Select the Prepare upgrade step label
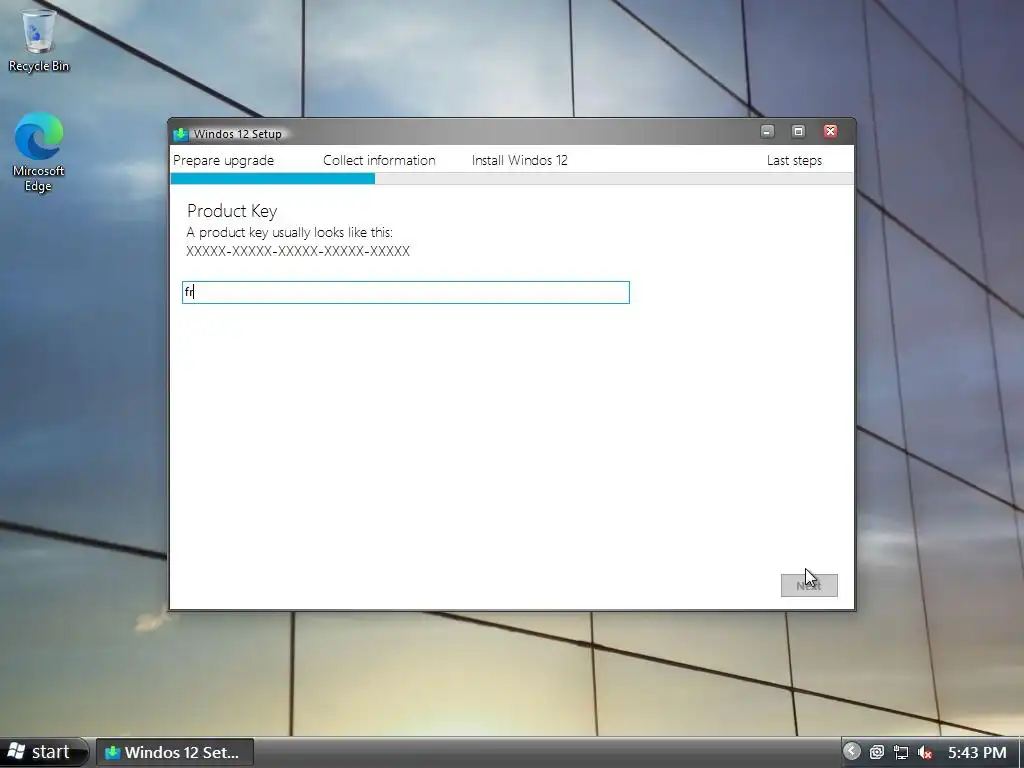This screenshot has height=768, width=1024. (223, 161)
